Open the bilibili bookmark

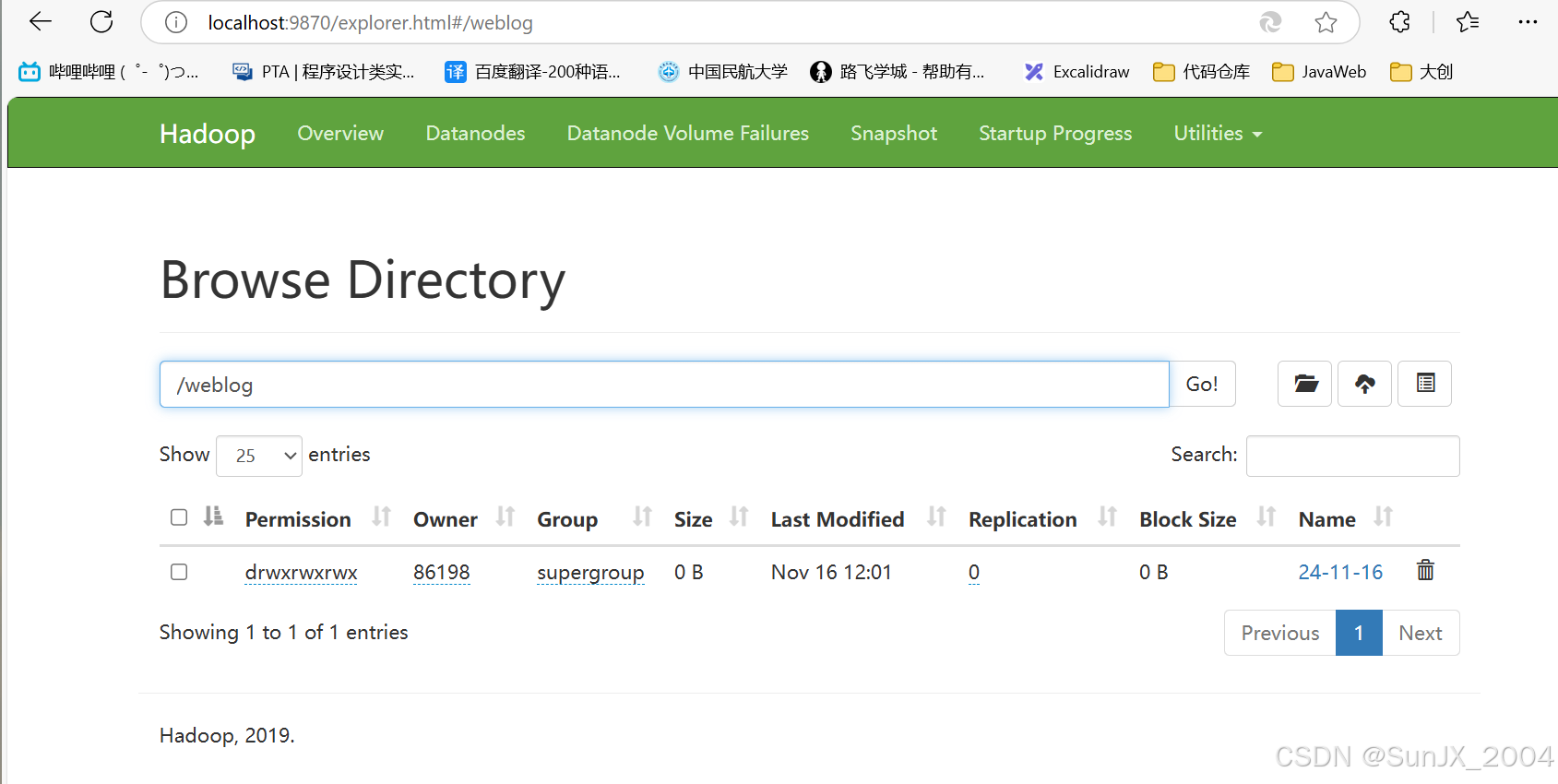coord(109,72)
